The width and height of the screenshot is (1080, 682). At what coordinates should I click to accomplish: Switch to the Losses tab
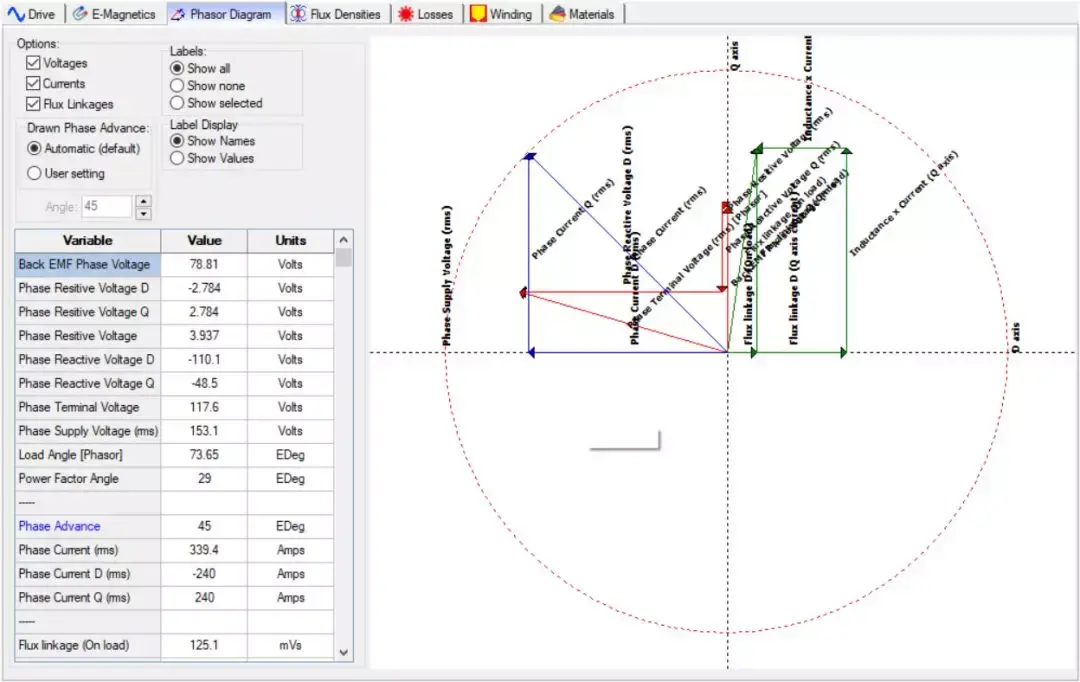(x=426, y=14)
